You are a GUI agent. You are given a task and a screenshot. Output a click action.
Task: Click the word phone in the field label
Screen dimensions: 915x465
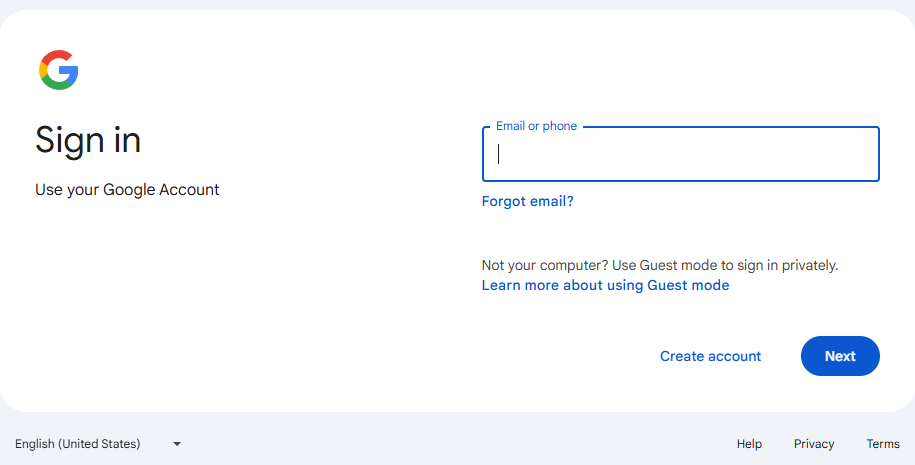(560, 126)
